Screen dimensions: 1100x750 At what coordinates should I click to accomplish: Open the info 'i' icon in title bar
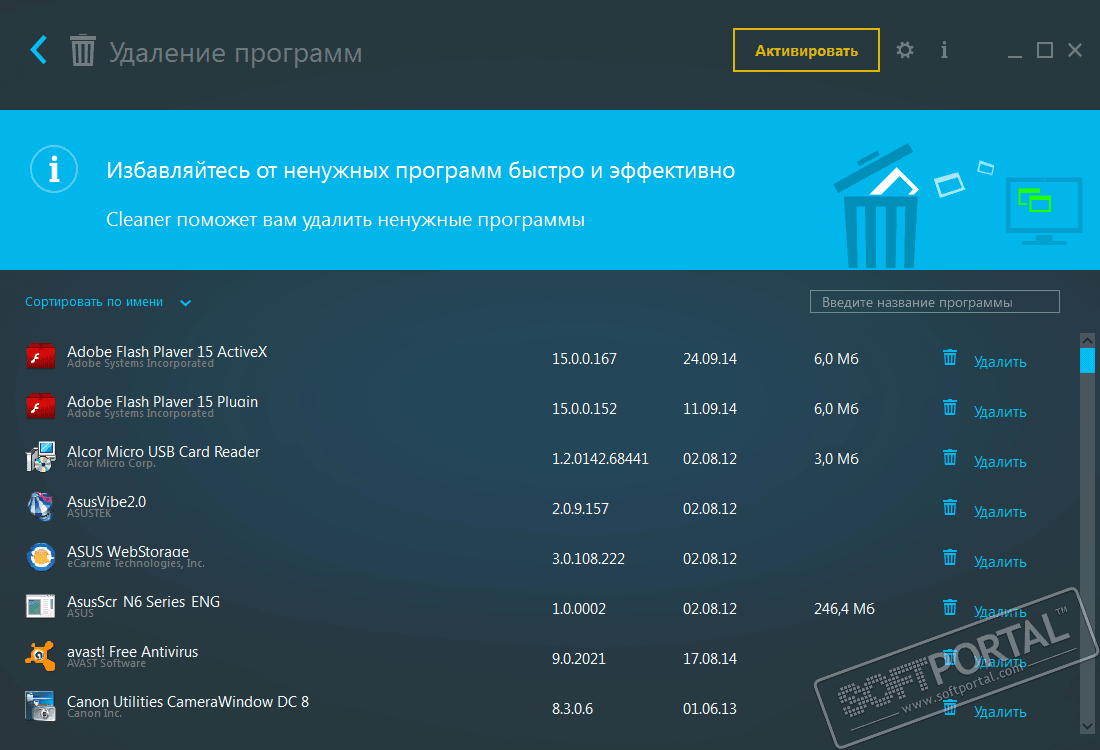tap(944, 50)
